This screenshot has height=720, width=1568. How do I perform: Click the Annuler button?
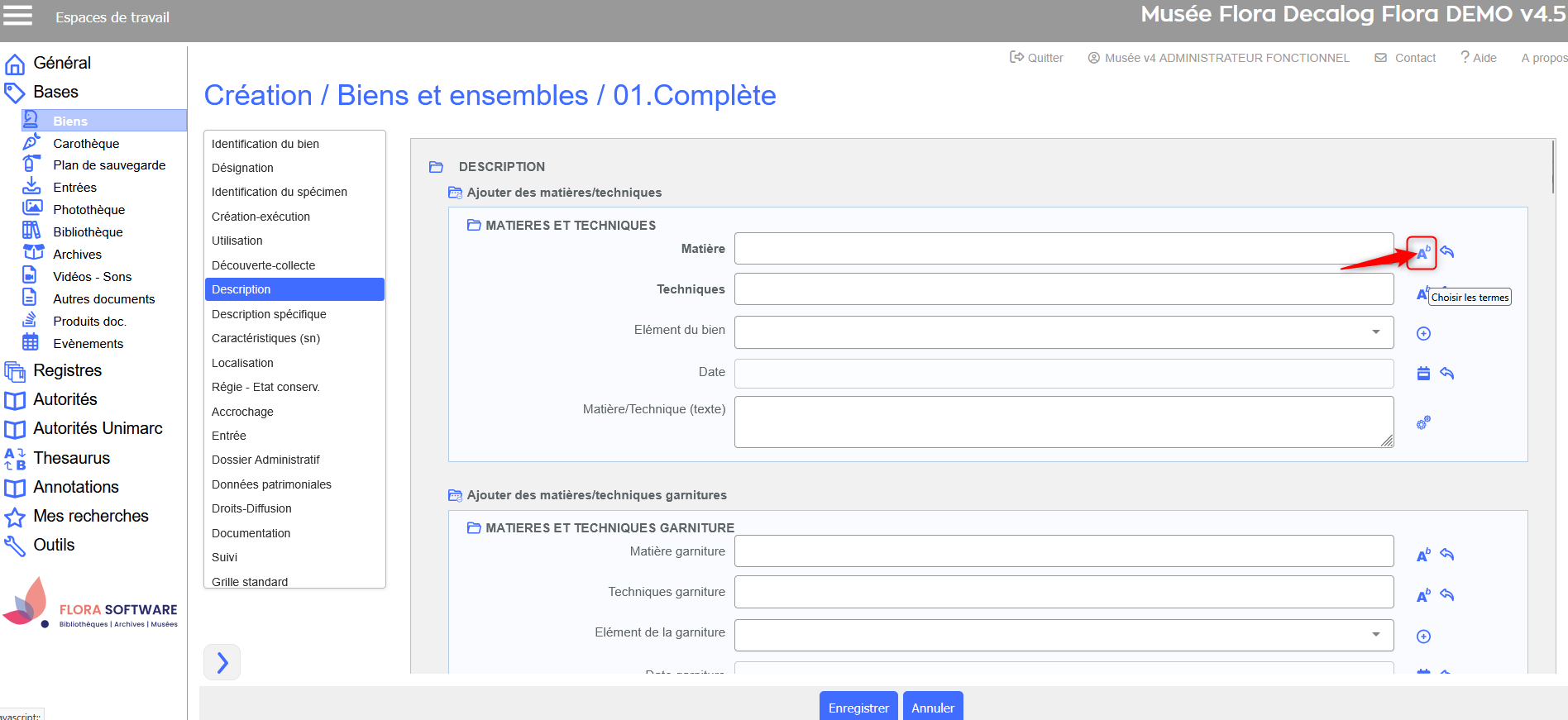click(x=932, y=708)
